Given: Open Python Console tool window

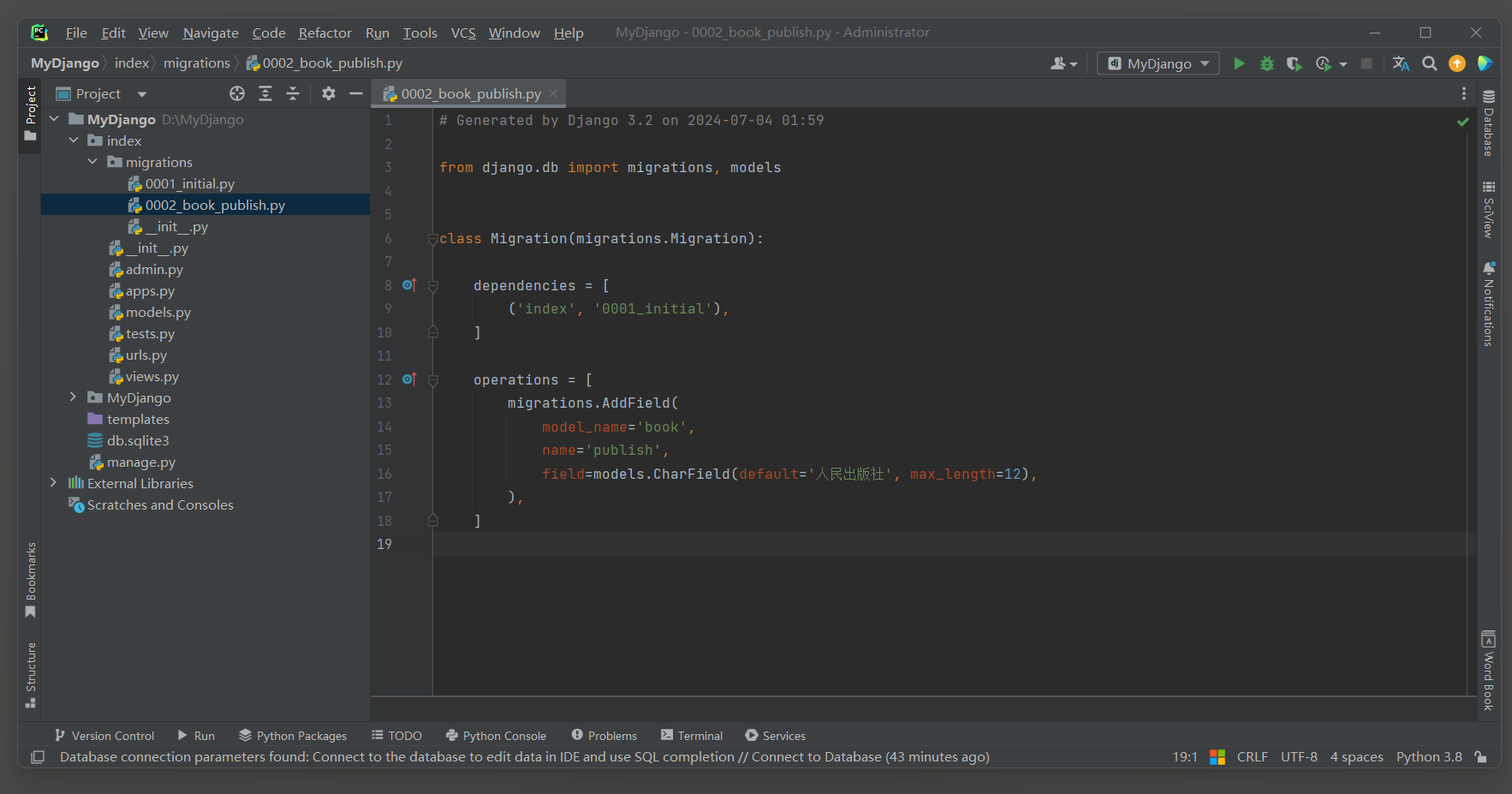Looking at the screenshot, I should click(x=496, y=736).
